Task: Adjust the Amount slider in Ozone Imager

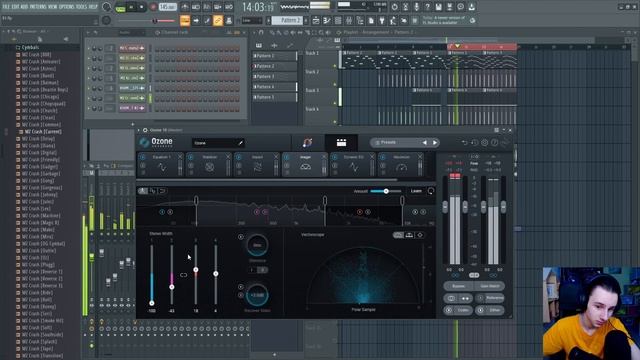Action: point(386,191)
